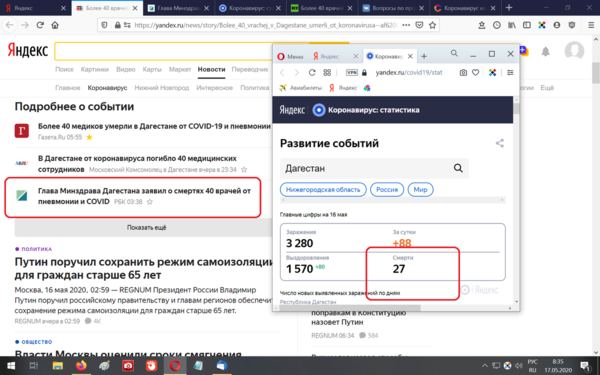This screenshot has width=600, height=375.
Task: Close the Коронавирус tab in Opera
Action: [x=410, y=56]
